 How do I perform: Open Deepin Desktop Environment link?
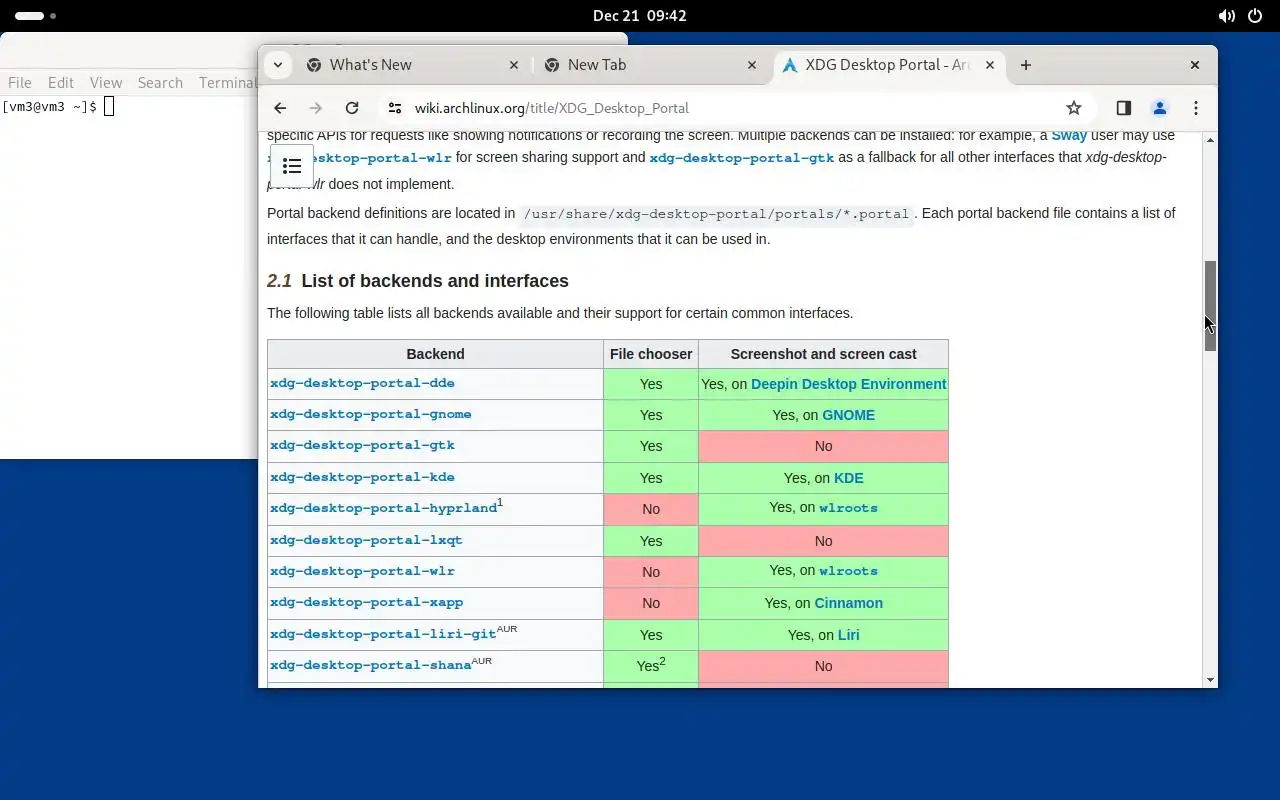click(x=848, y=384)
